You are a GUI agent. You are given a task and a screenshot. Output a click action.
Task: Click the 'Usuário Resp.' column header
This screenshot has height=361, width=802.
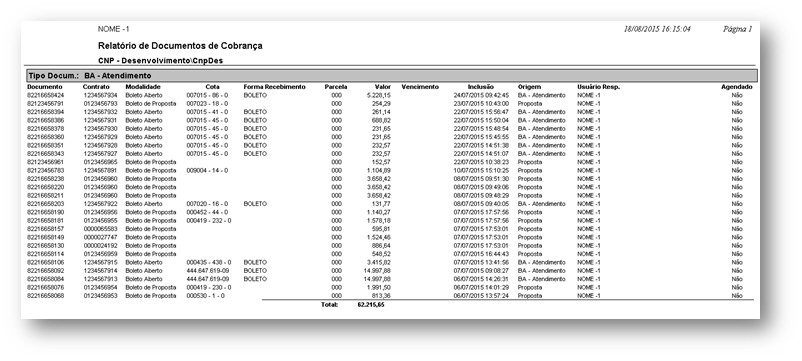point(598,87)
